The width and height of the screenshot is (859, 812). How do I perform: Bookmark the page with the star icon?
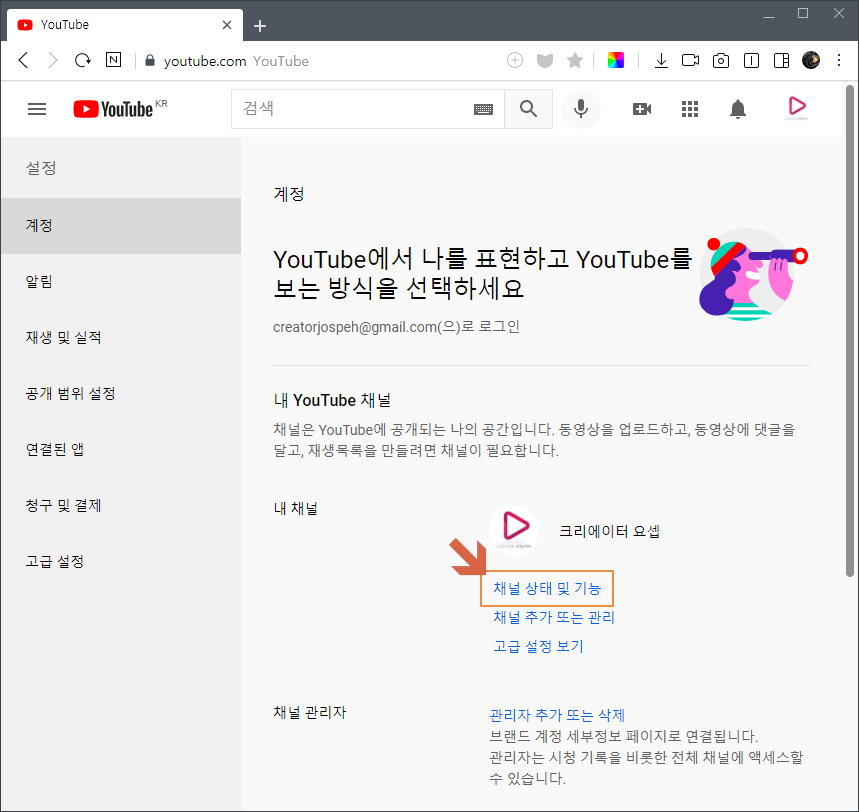[575, 60]
